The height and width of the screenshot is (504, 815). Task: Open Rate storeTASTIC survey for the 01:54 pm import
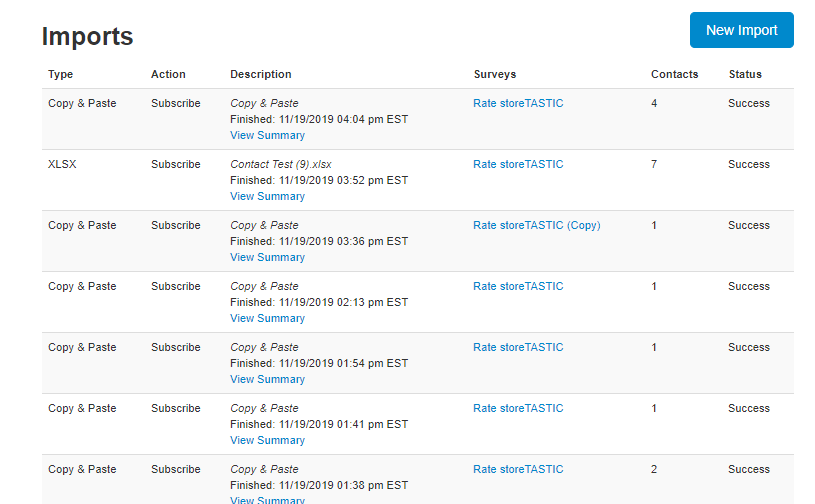(518, 347)
